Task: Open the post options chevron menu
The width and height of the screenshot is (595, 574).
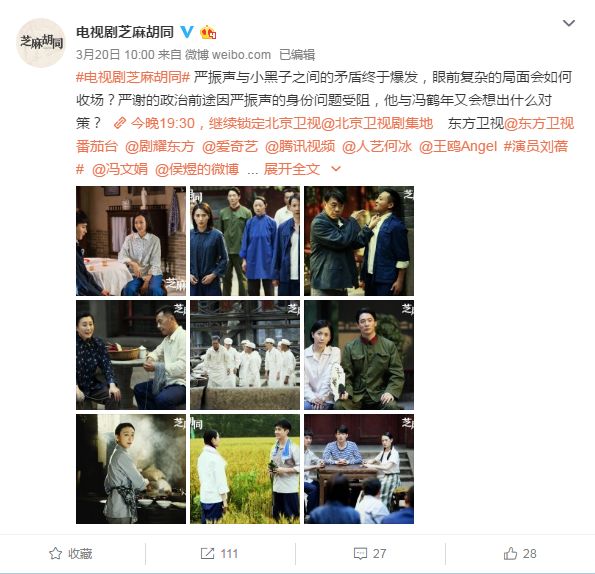Action: 568,23
